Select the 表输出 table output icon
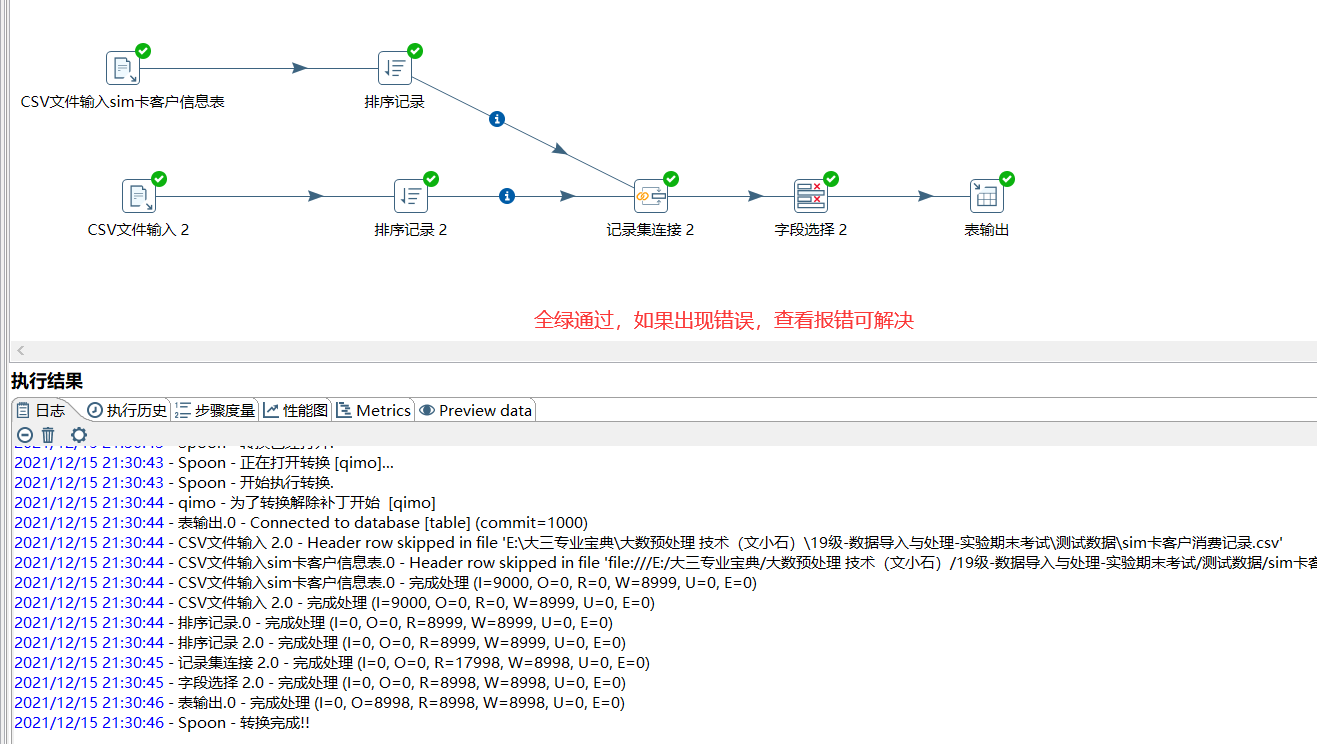This screenshot has width=1317, height=744. point(987,197)
